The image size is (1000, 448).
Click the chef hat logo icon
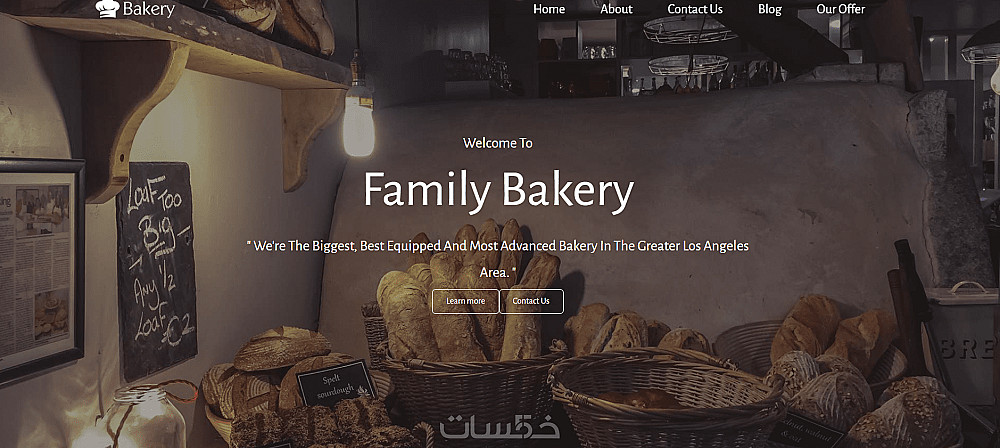tap(108, 8)
